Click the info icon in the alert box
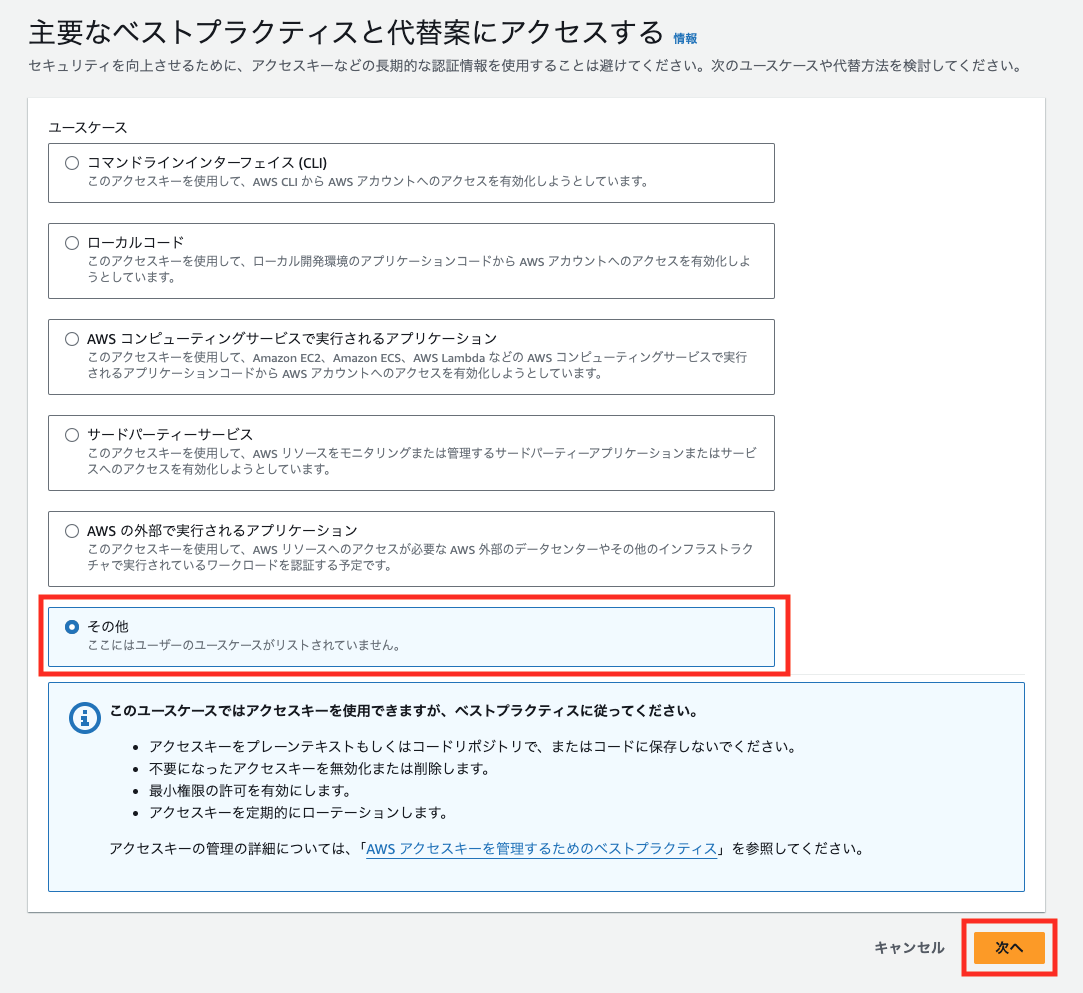This screenshot has width=1083, height=993. click(x=84, y=717)
